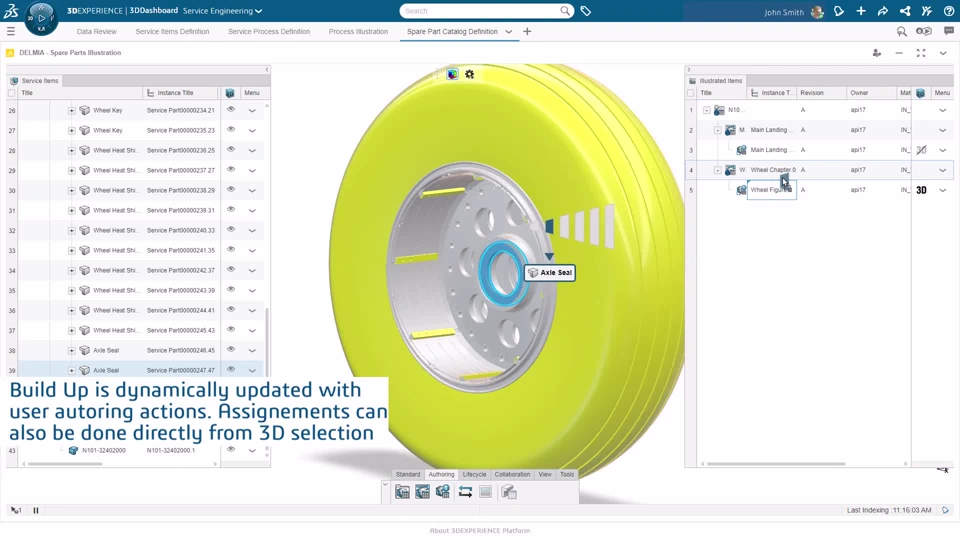Image resolution: width=960 pixels, height=540 pixels.
Task: Open the Collaboration toolbar tab
Action: pyautogui.click(x=512, y=474)
